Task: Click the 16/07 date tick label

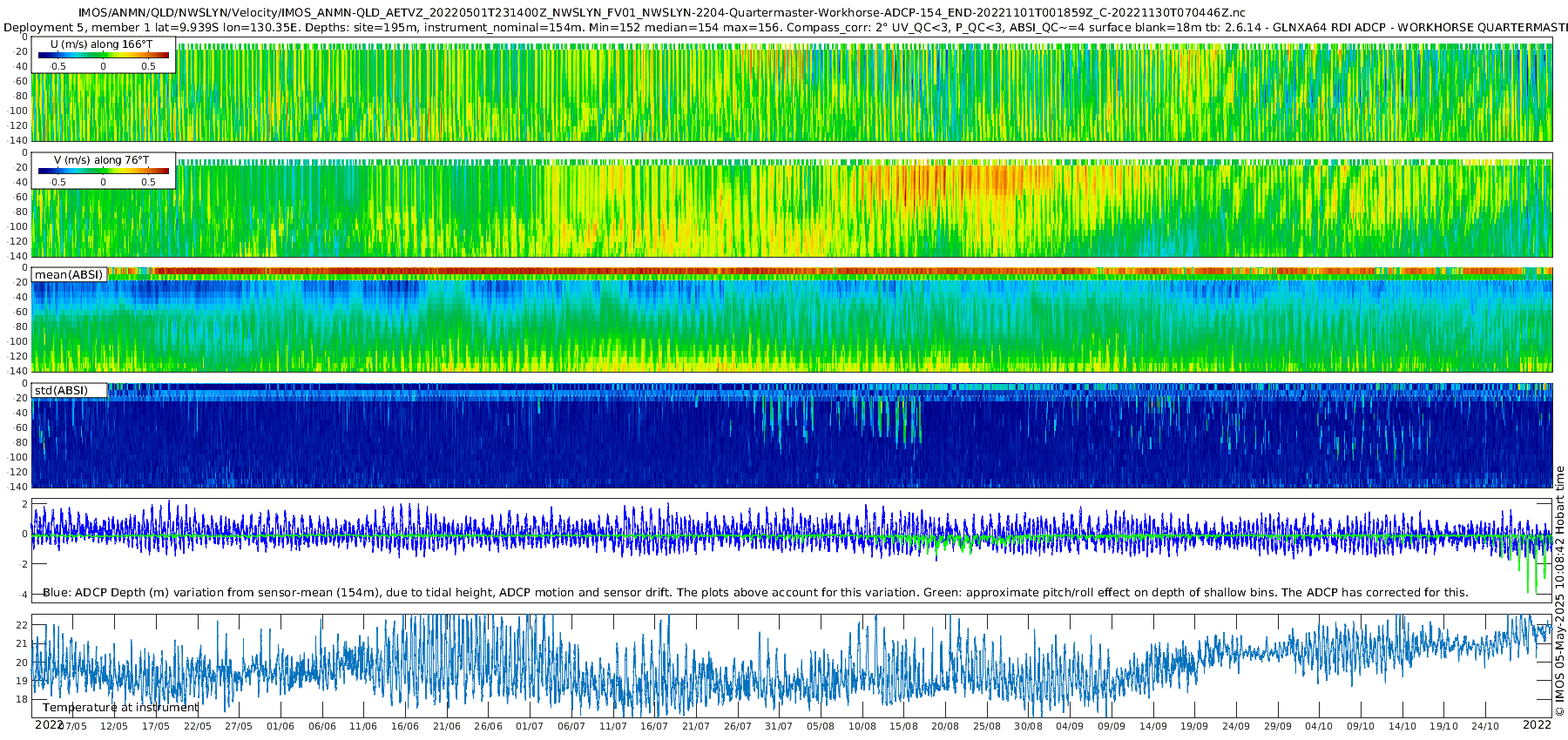Action: 654,726
